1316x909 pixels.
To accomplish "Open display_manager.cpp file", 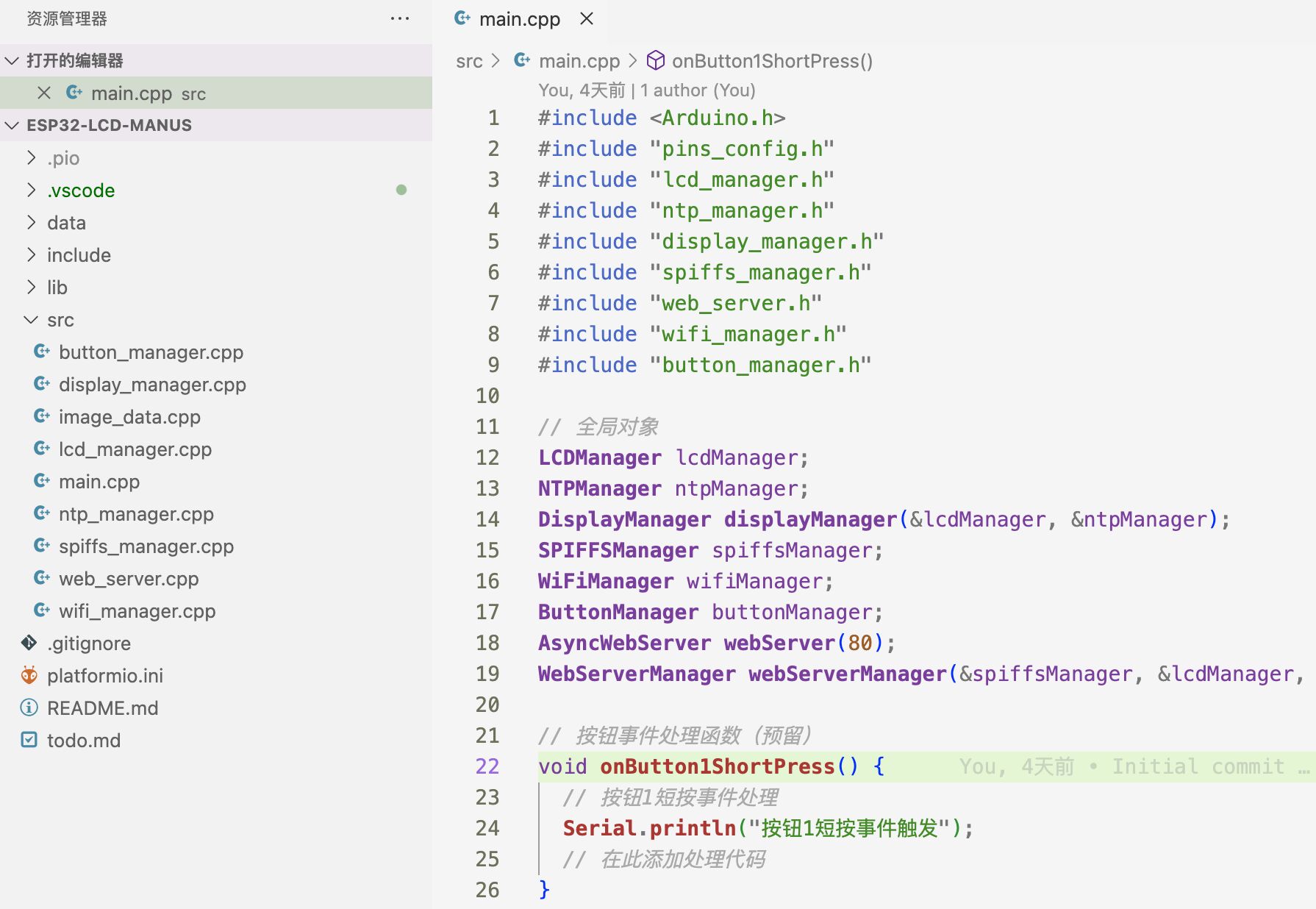I will point(152,385).
